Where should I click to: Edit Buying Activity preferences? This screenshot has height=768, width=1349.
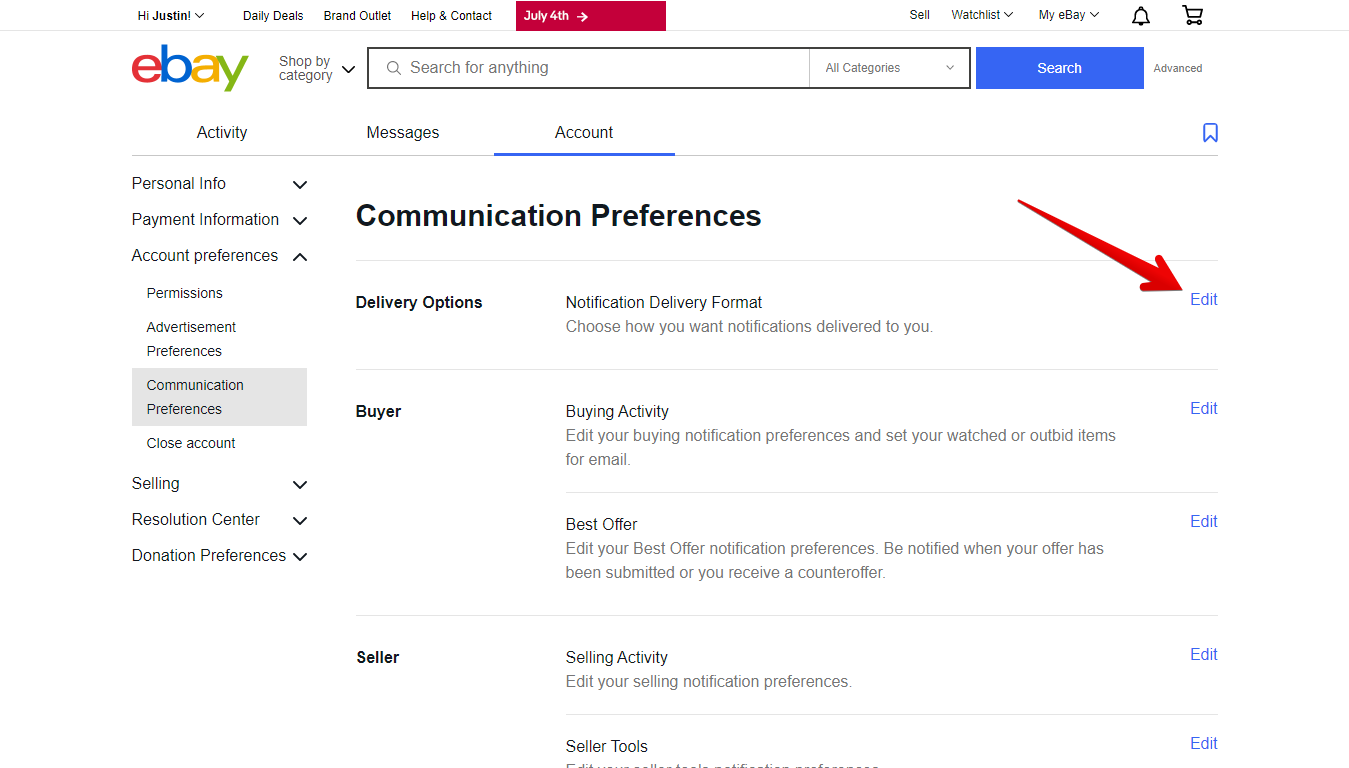tap(1204, 409)
